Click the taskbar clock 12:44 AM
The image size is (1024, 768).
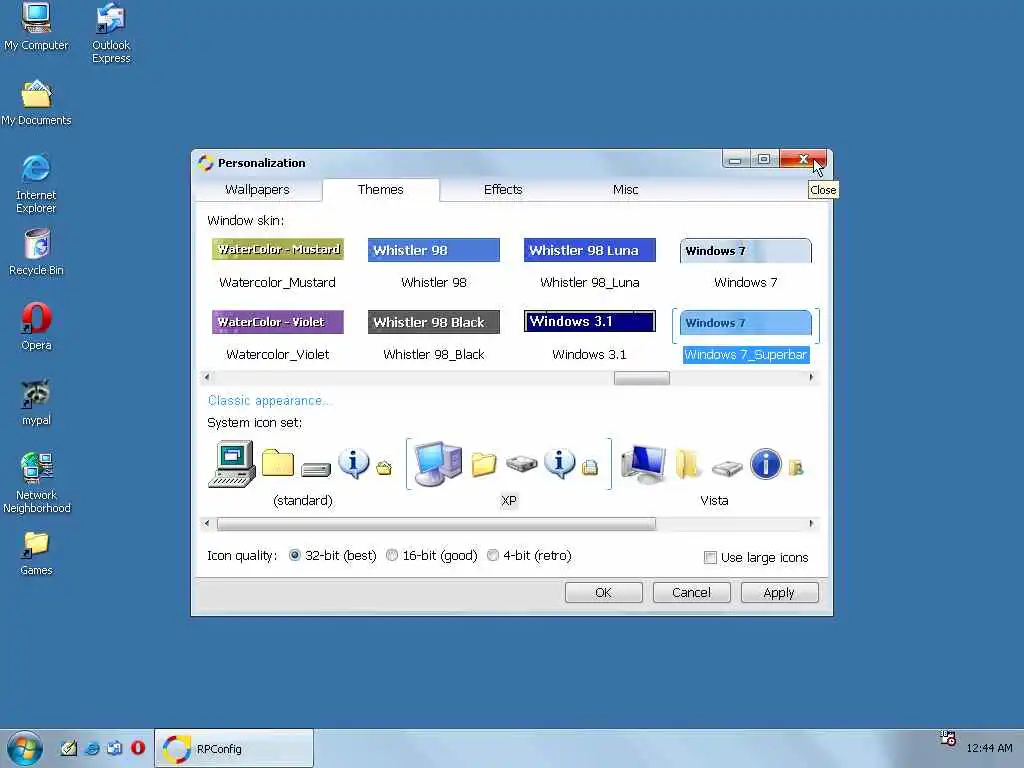coord(989,748)
